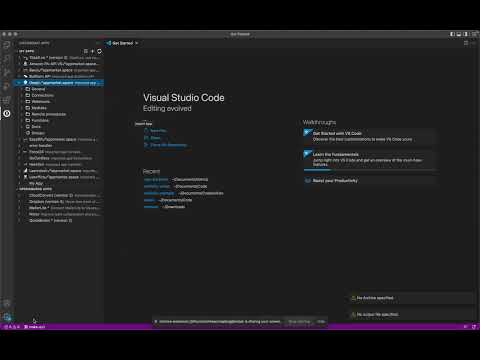Expand the Dropbox app chevron
This screenshot has height=360, width=480.
tap(19, 202)
